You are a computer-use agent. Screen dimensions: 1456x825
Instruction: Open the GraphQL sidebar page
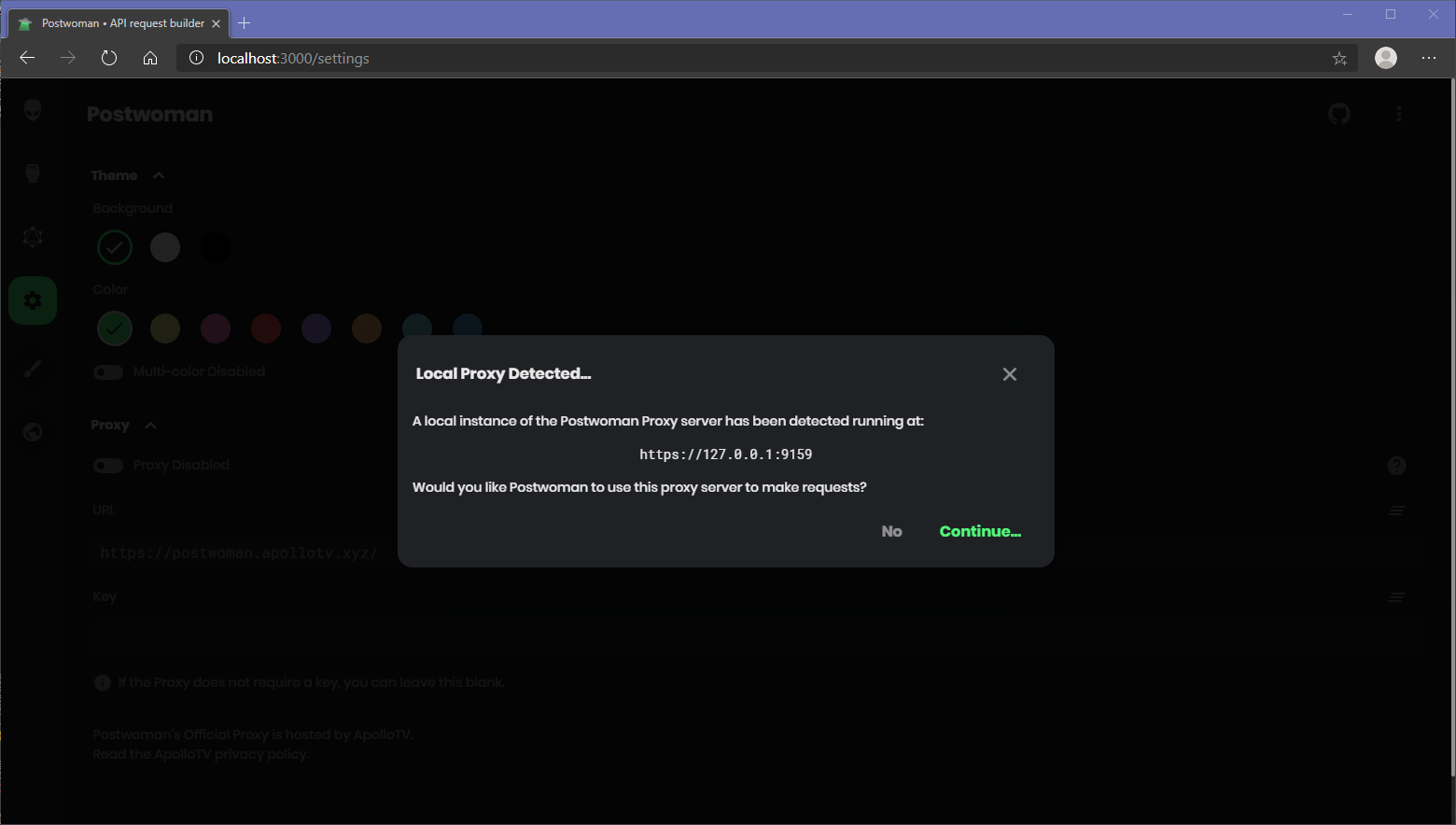33,237
